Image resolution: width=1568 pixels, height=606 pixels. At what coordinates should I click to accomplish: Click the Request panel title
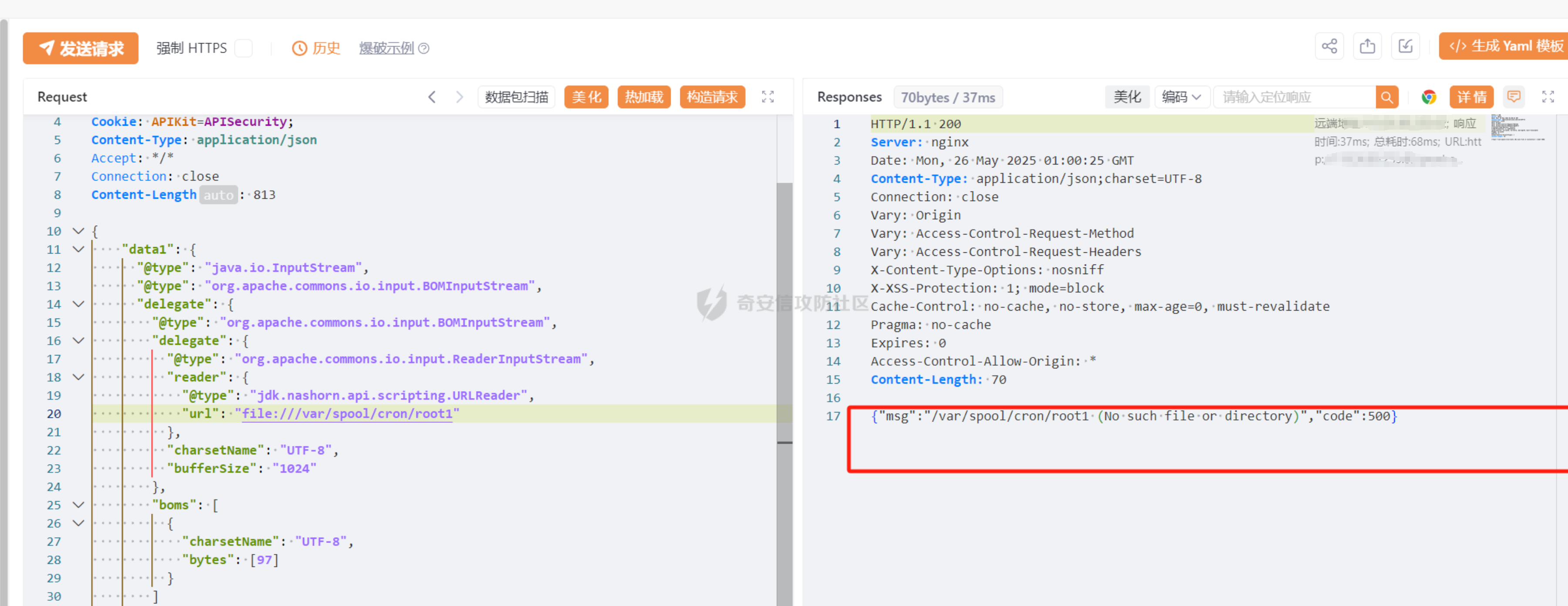[x=62, y=97]
